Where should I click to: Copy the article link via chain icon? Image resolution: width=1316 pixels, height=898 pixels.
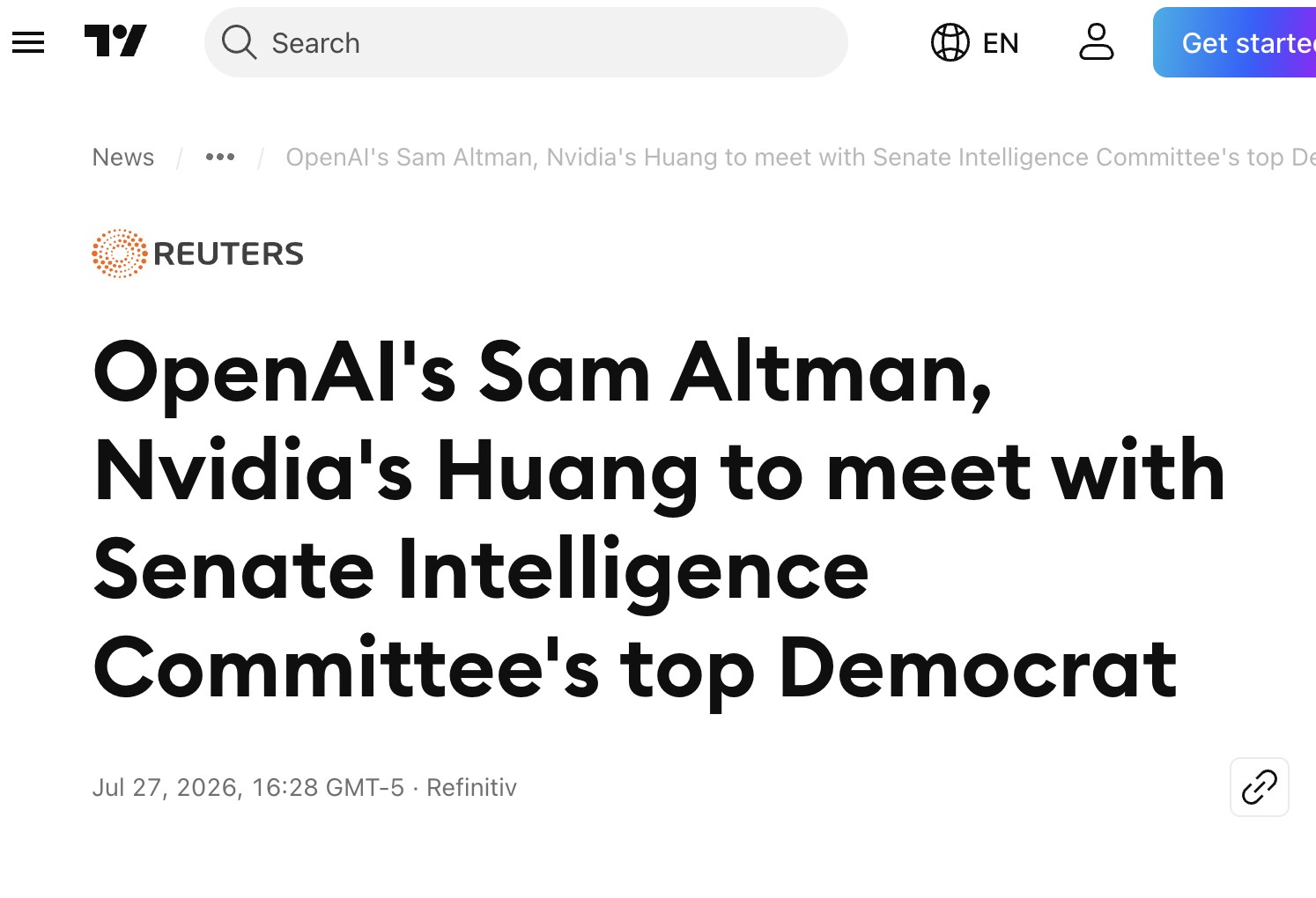click(x=1260, y=787)
